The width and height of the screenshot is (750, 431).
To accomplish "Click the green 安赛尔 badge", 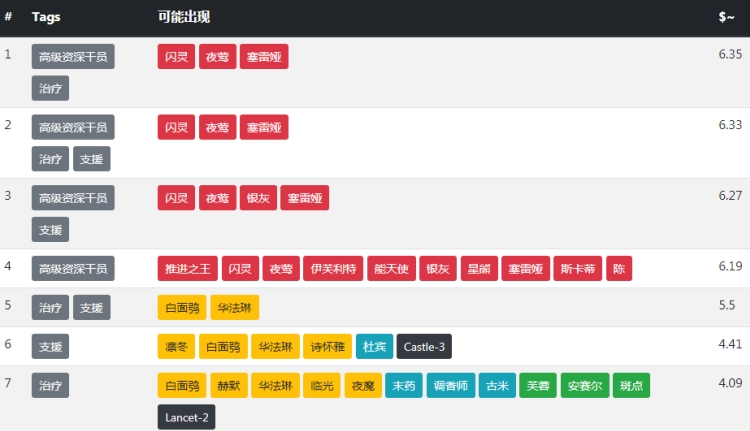I will click(x=584, y=385).
